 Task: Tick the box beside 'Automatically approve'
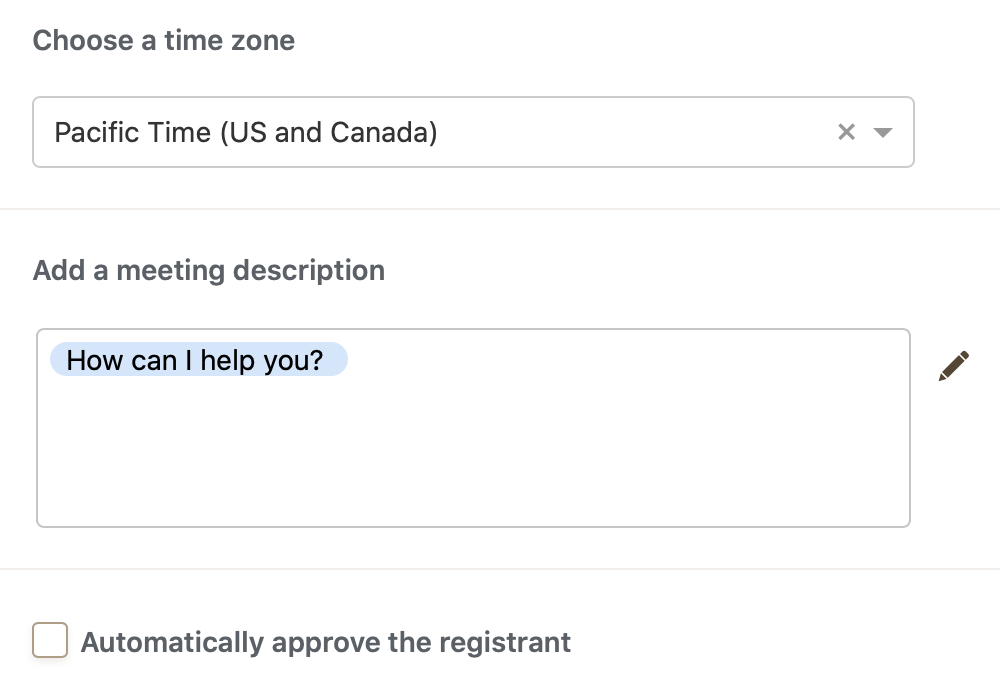tap(50, 640)
